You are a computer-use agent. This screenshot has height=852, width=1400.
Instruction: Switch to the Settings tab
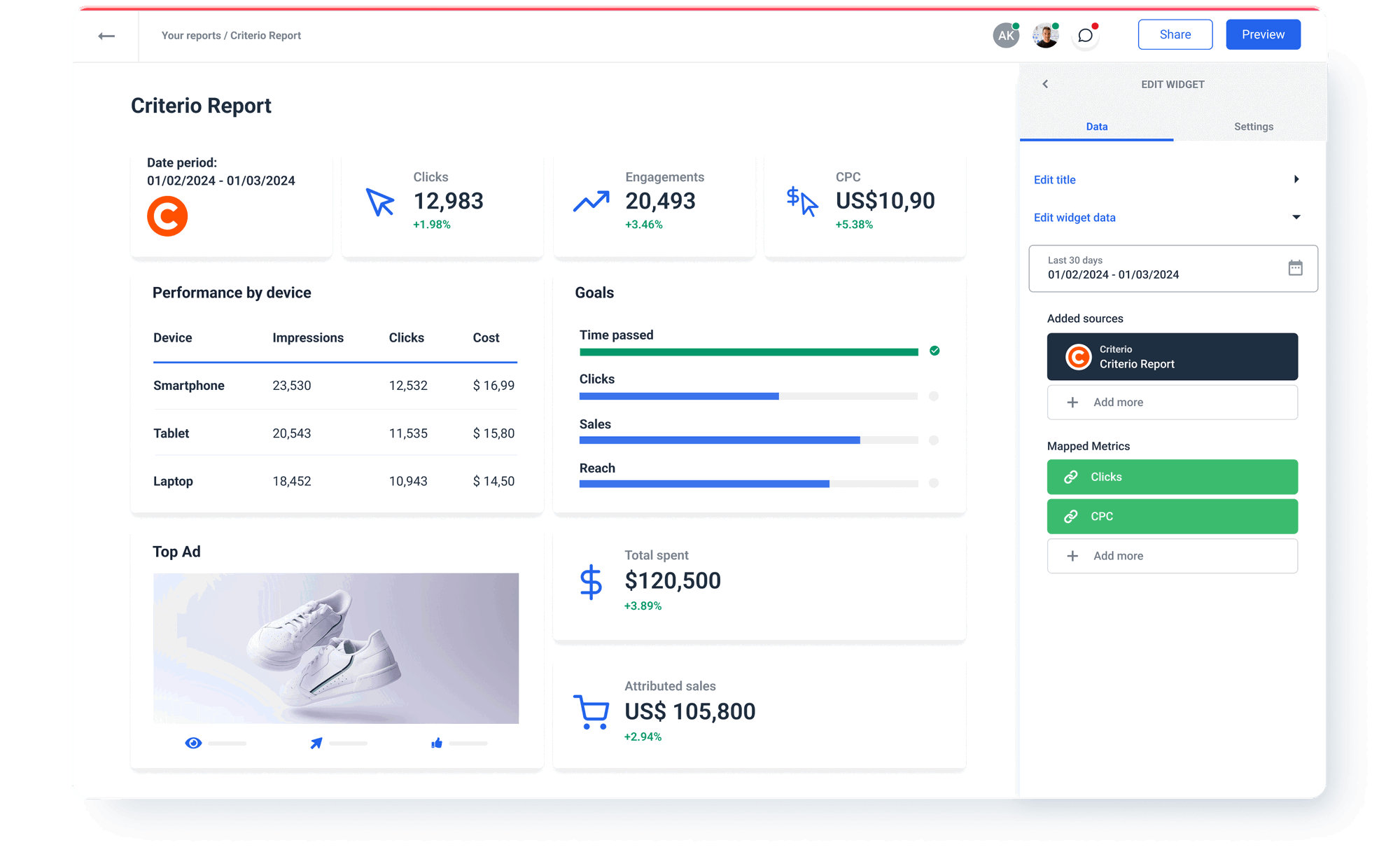click(x=1253, y=127)
